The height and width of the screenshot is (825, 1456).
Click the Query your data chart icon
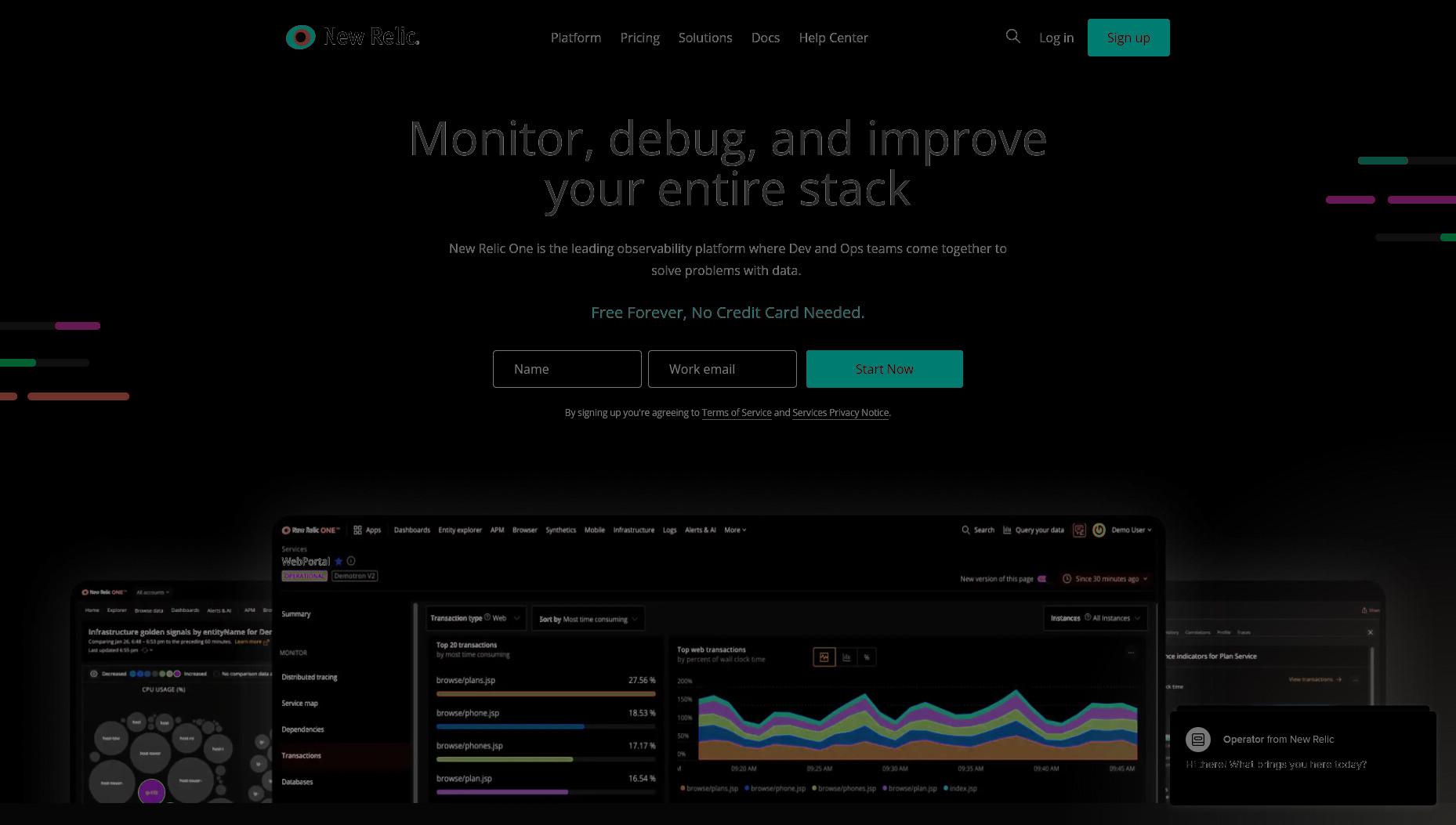click(1007, 530)
